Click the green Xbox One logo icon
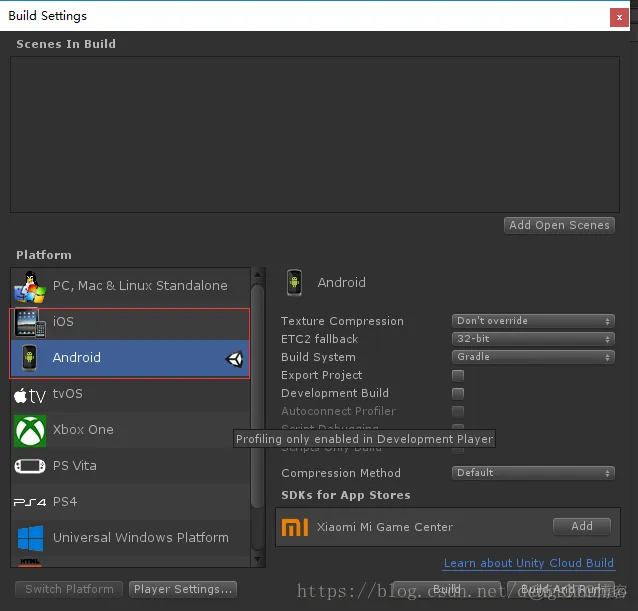Screen dimensions: 638x611 (30, 431)
